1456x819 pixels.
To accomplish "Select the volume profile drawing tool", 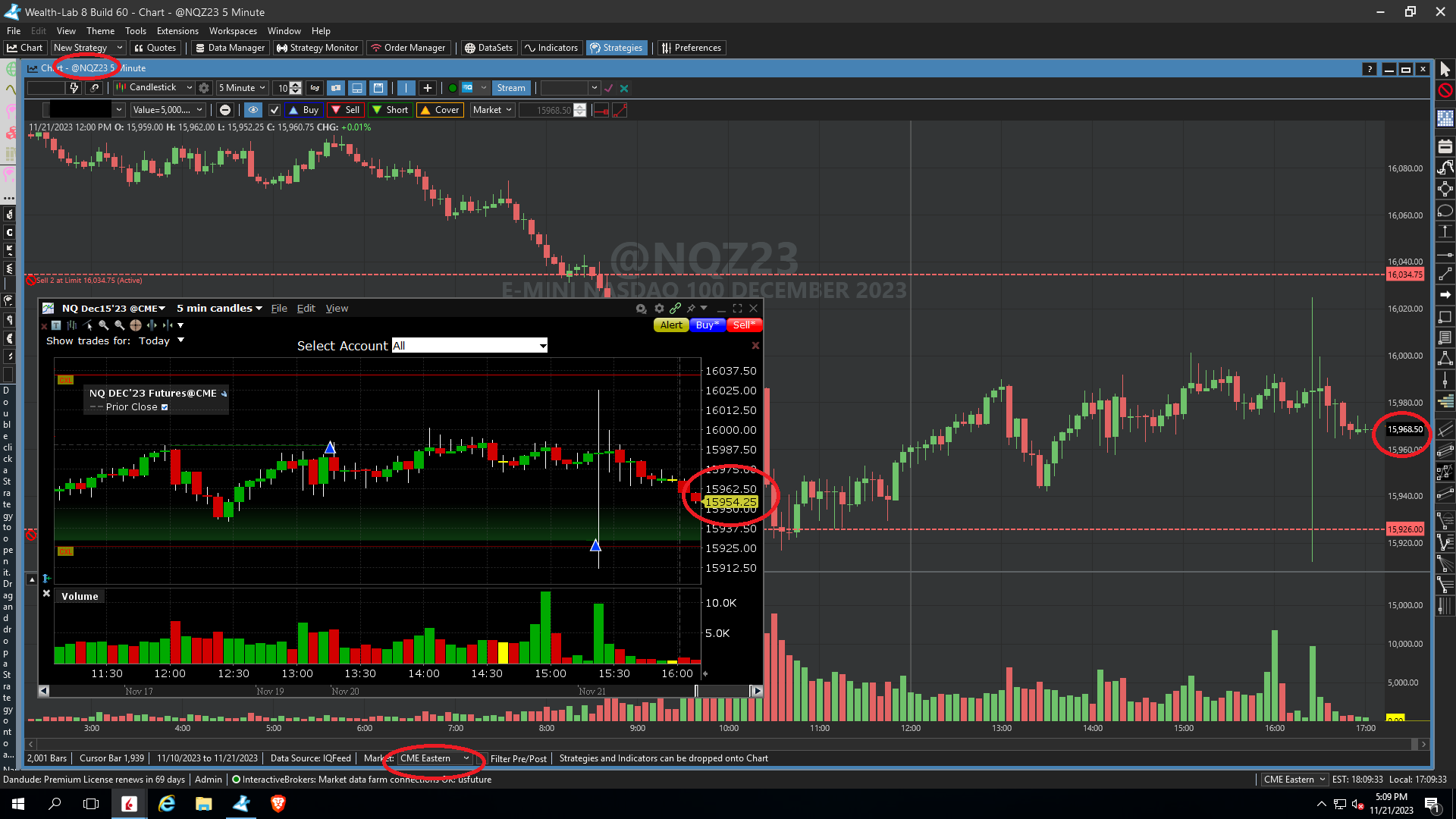I will pos(1445,403).
